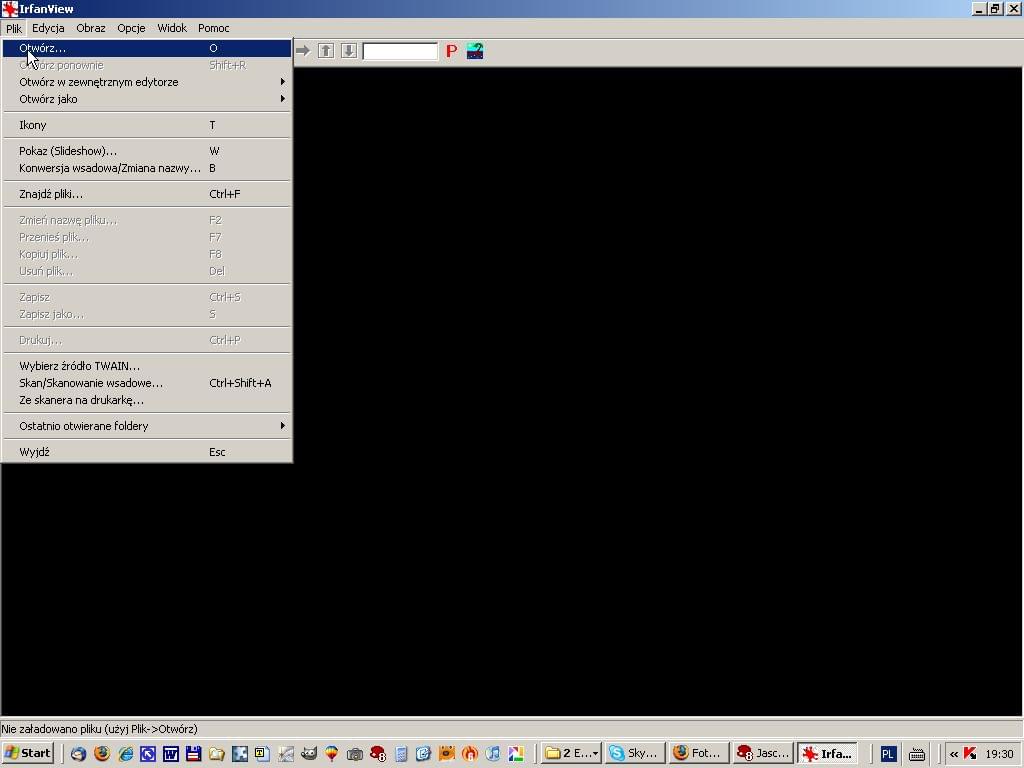This screenshot has width=1024, height=768.
Task: Expand hidden tray icons chevron
Action: 954,754
